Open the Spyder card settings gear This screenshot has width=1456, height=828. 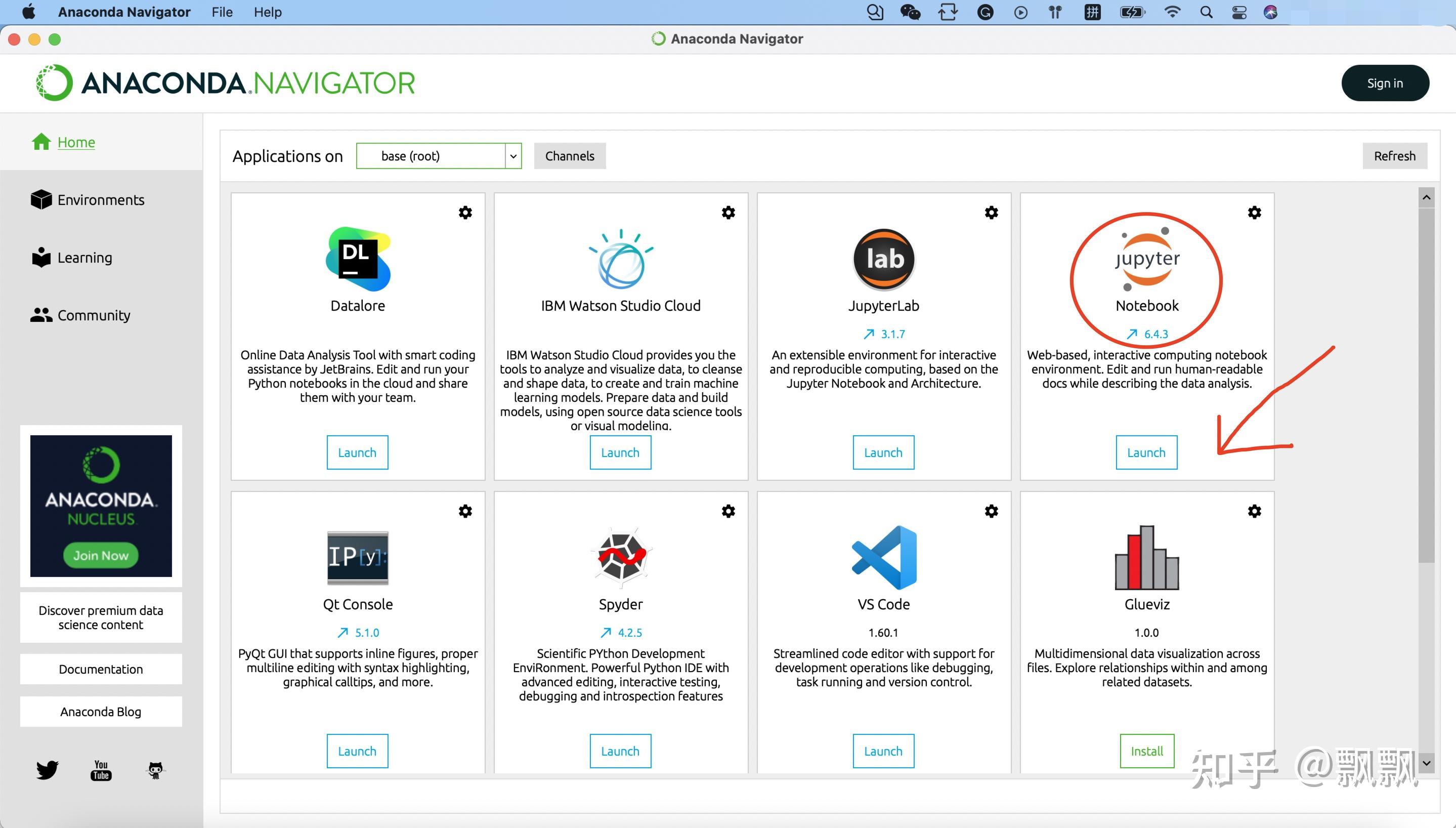pyautogui.click(x=728, y=511)
